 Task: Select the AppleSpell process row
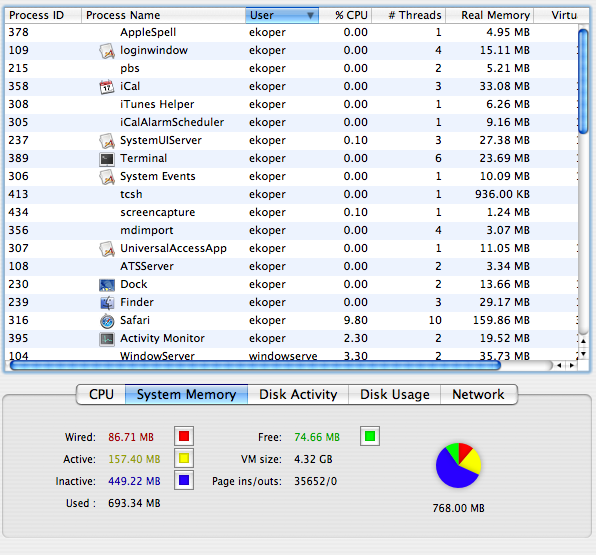click(x=292, y=32)
